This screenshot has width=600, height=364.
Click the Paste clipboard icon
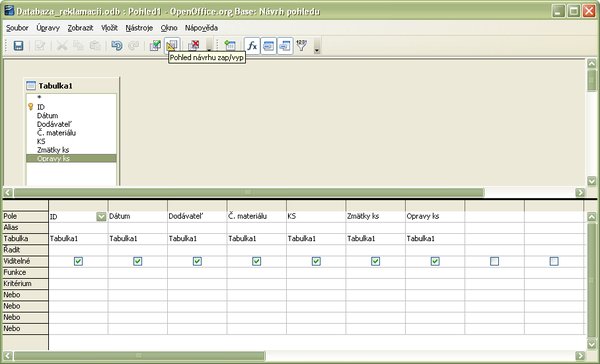tap(95, 46)
